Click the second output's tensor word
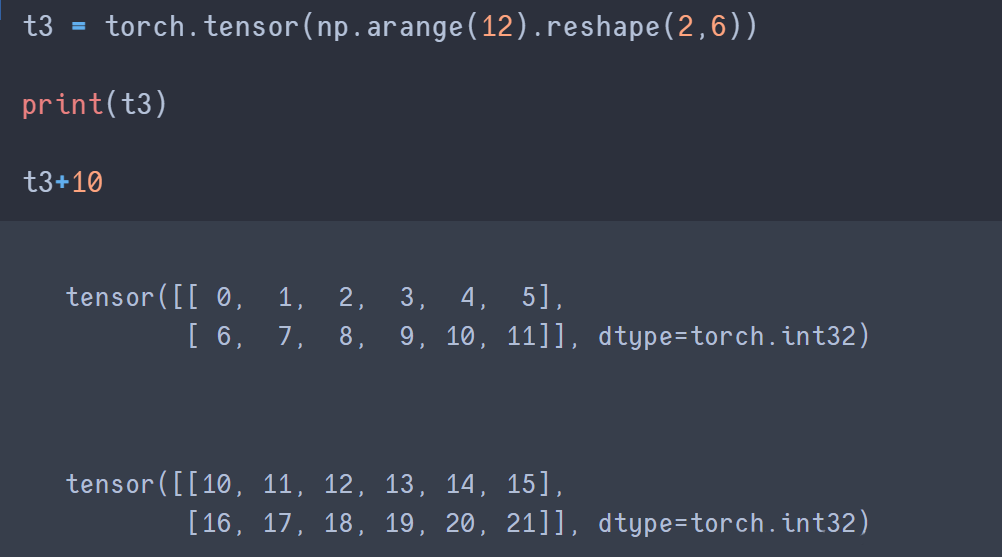 (110, 484)
